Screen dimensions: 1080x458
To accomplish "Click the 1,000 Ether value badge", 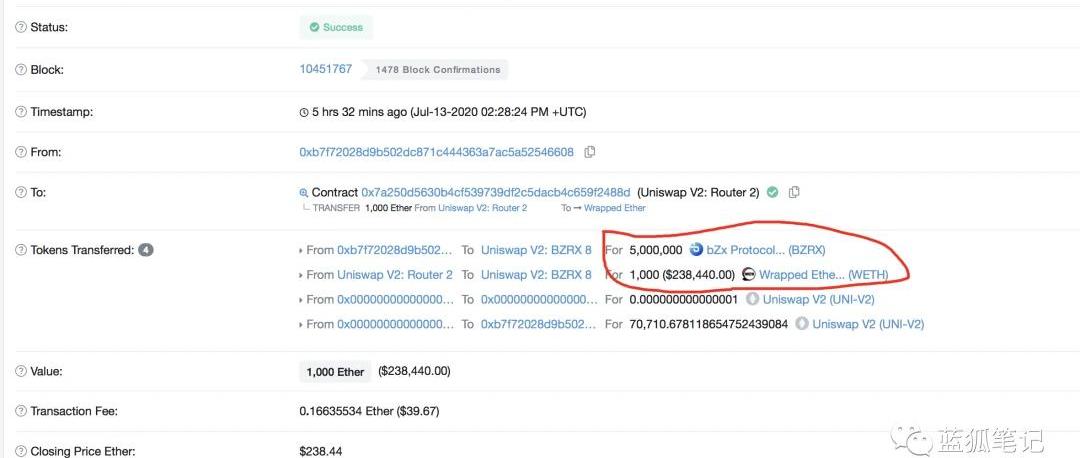I will tap(335, 372).
